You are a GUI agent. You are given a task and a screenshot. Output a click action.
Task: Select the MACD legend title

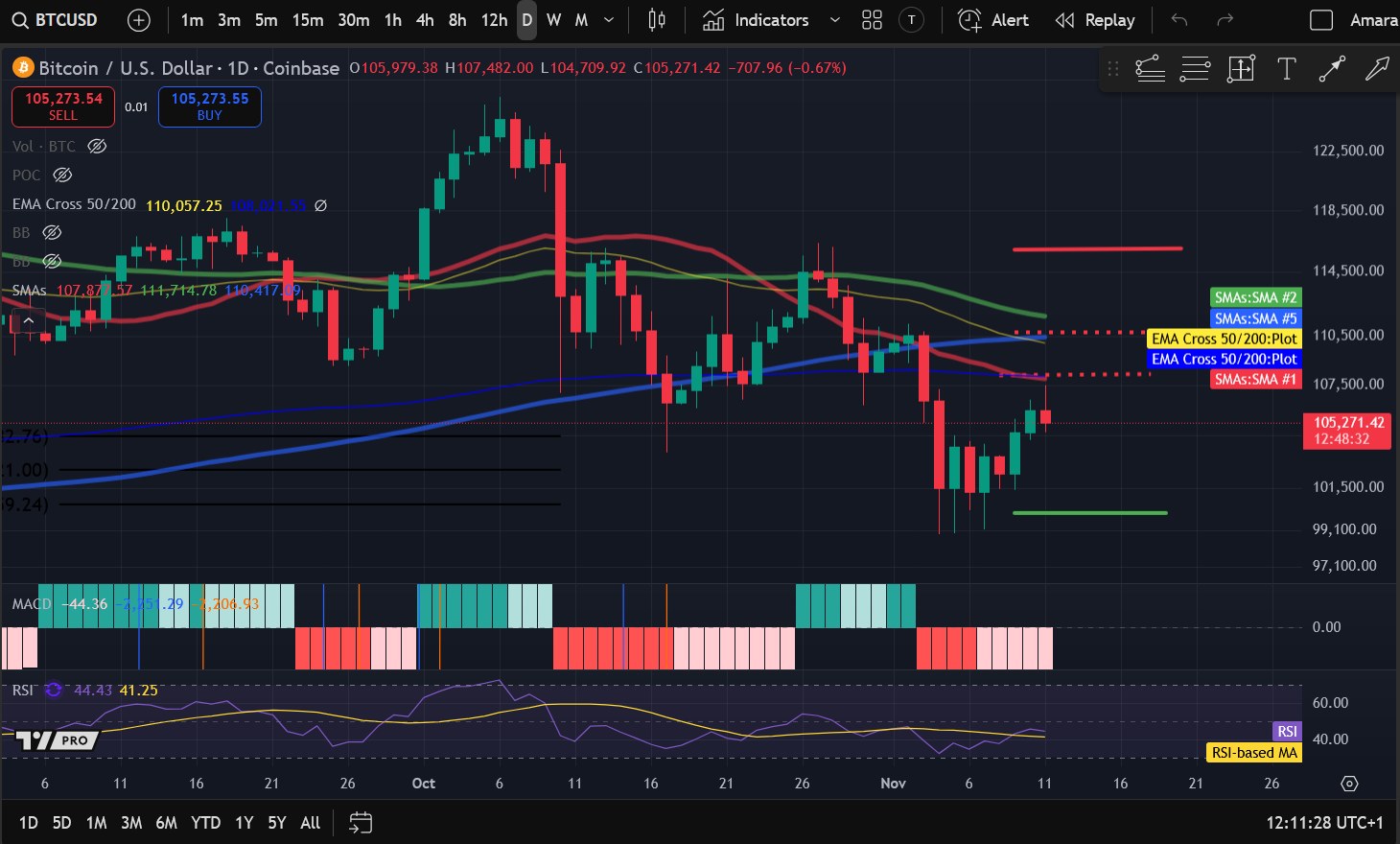(x=32, y=603)
